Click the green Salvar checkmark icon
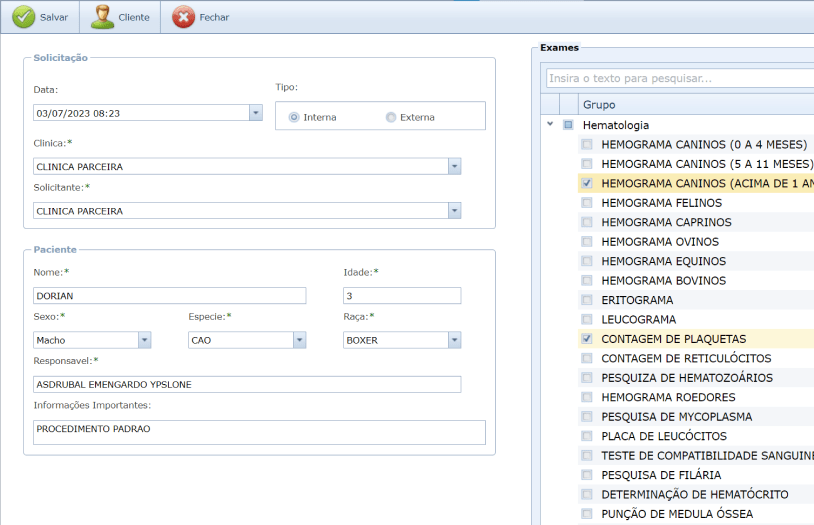 pos(23,17)
